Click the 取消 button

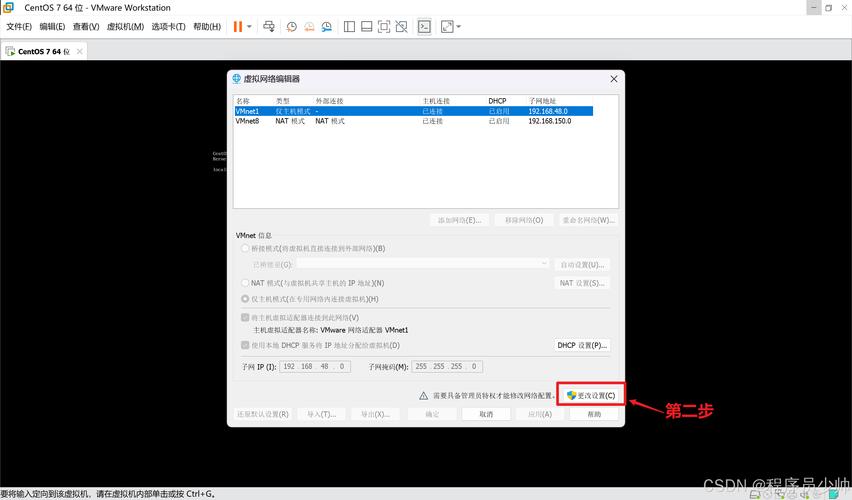486,414
